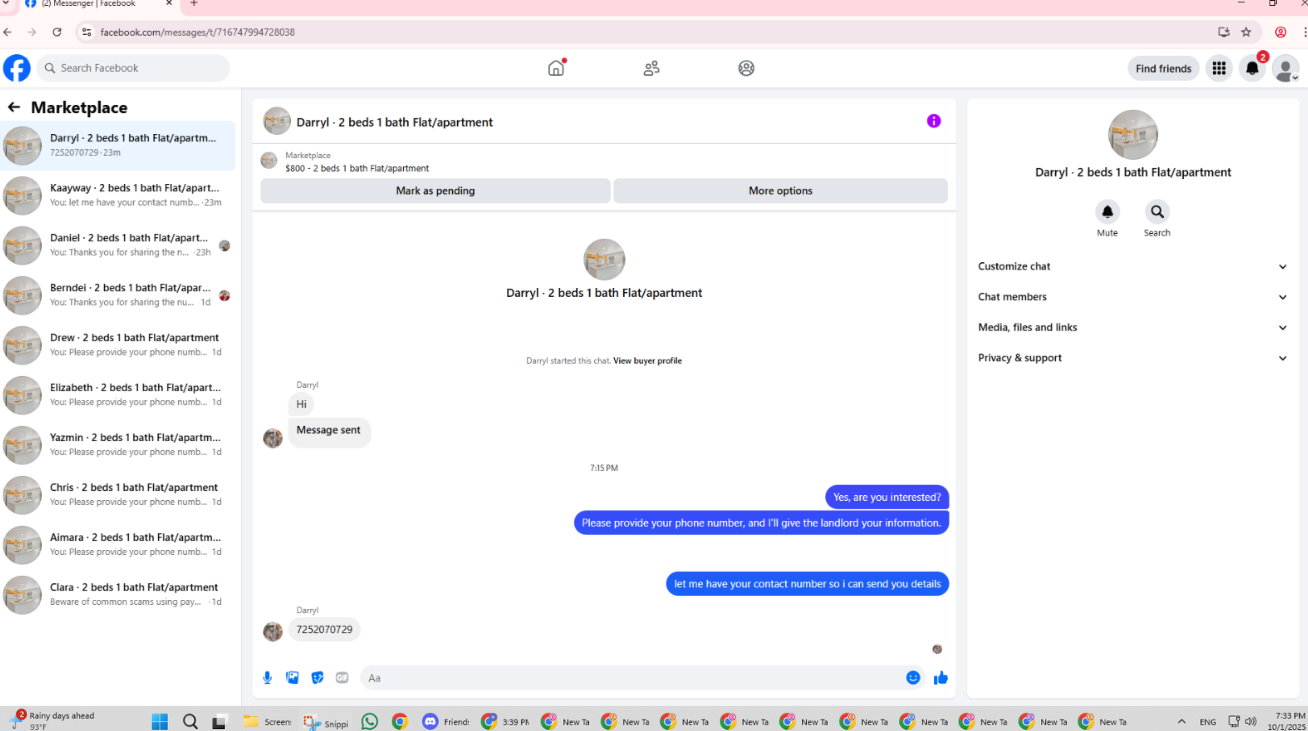Open the Aimara conversation
Image resolution: width=1308 pixels, height=731 pixels.
[118, 545]
